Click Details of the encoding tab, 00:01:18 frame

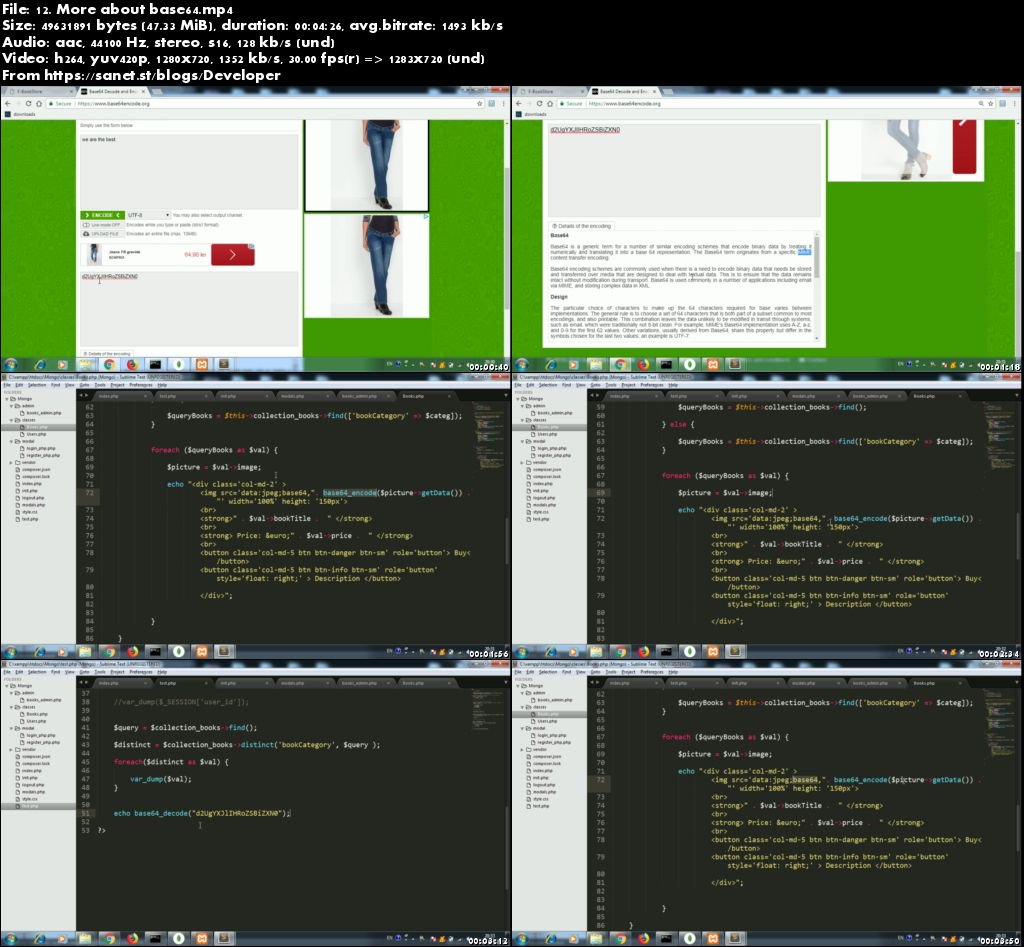(582, 226)
